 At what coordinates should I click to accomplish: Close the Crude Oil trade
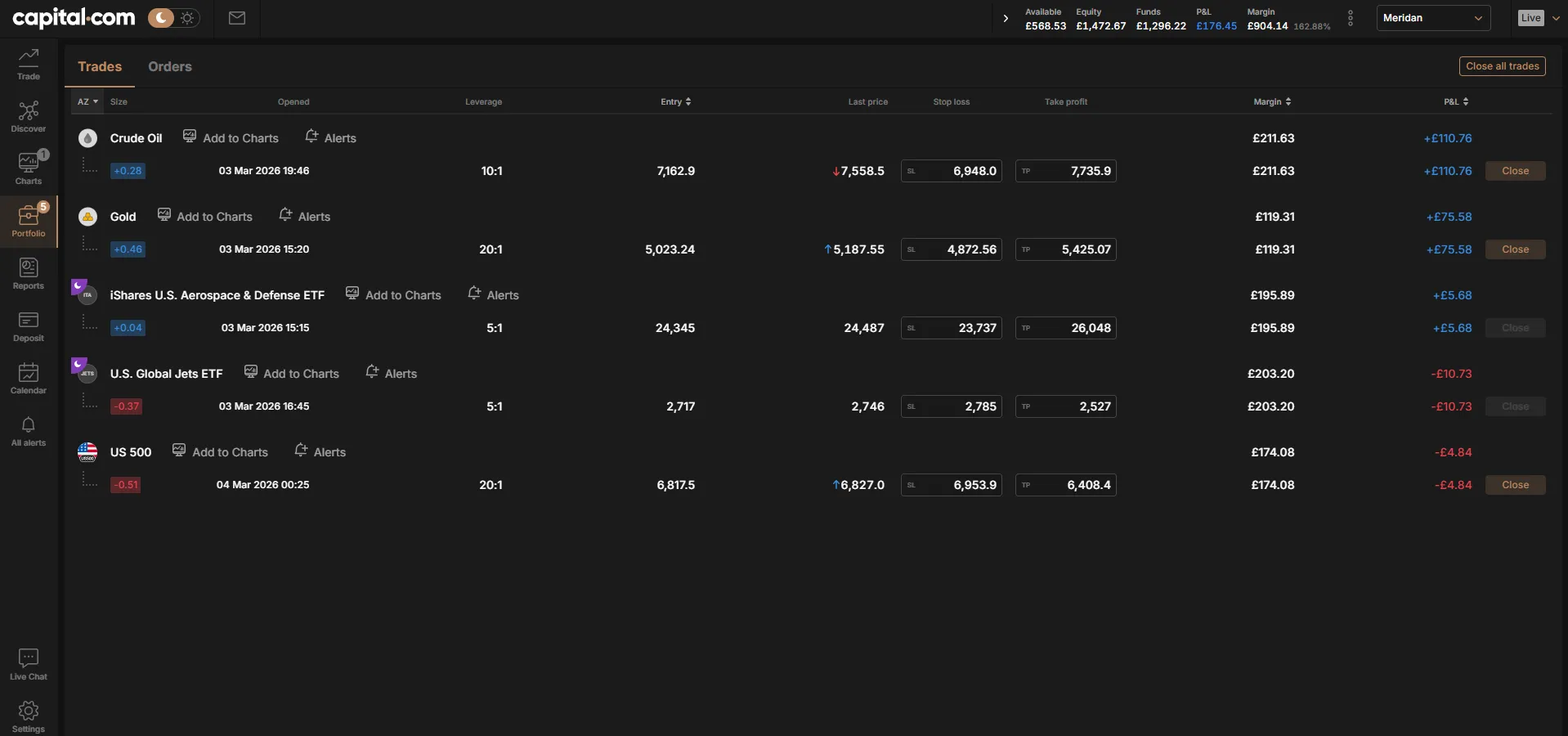(x=1515, y=171)
